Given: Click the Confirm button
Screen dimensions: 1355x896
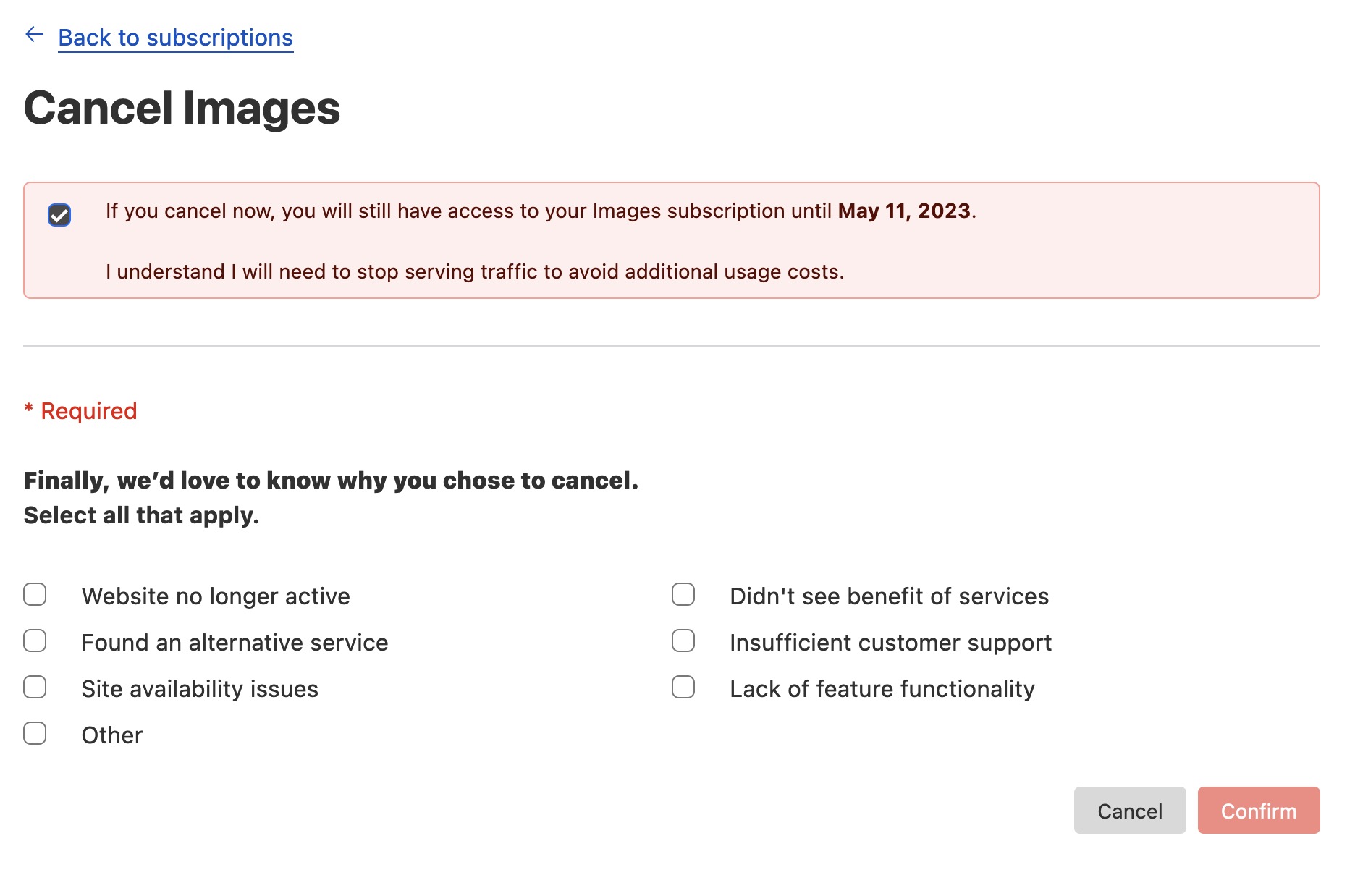Looking at the screenshot, I should point(1259,811).
